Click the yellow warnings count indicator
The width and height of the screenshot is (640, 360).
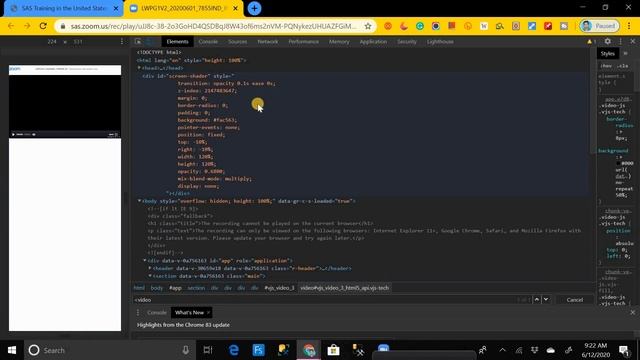[591, 41]
